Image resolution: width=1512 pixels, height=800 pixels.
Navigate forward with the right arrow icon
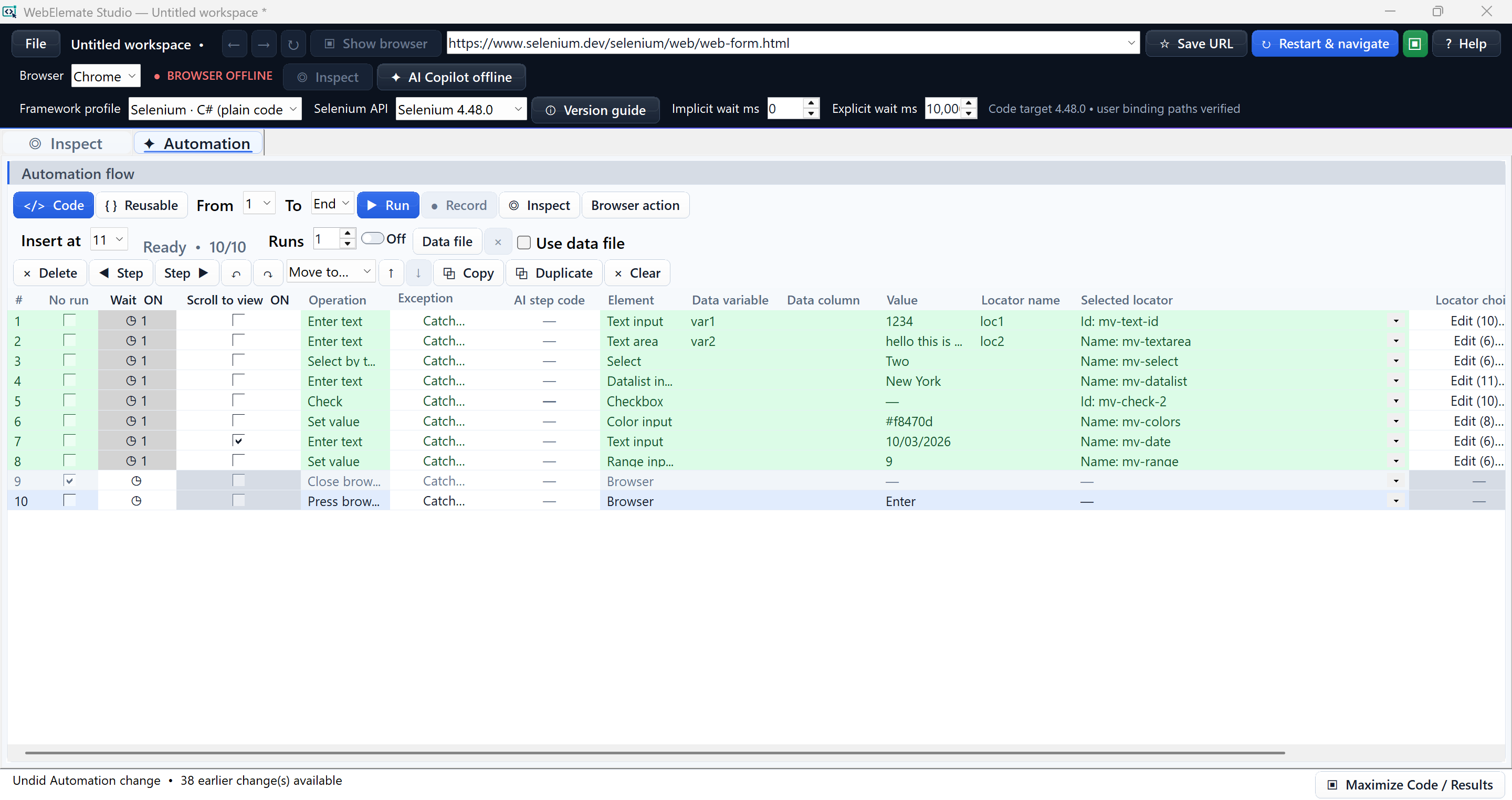click(264, 44)
